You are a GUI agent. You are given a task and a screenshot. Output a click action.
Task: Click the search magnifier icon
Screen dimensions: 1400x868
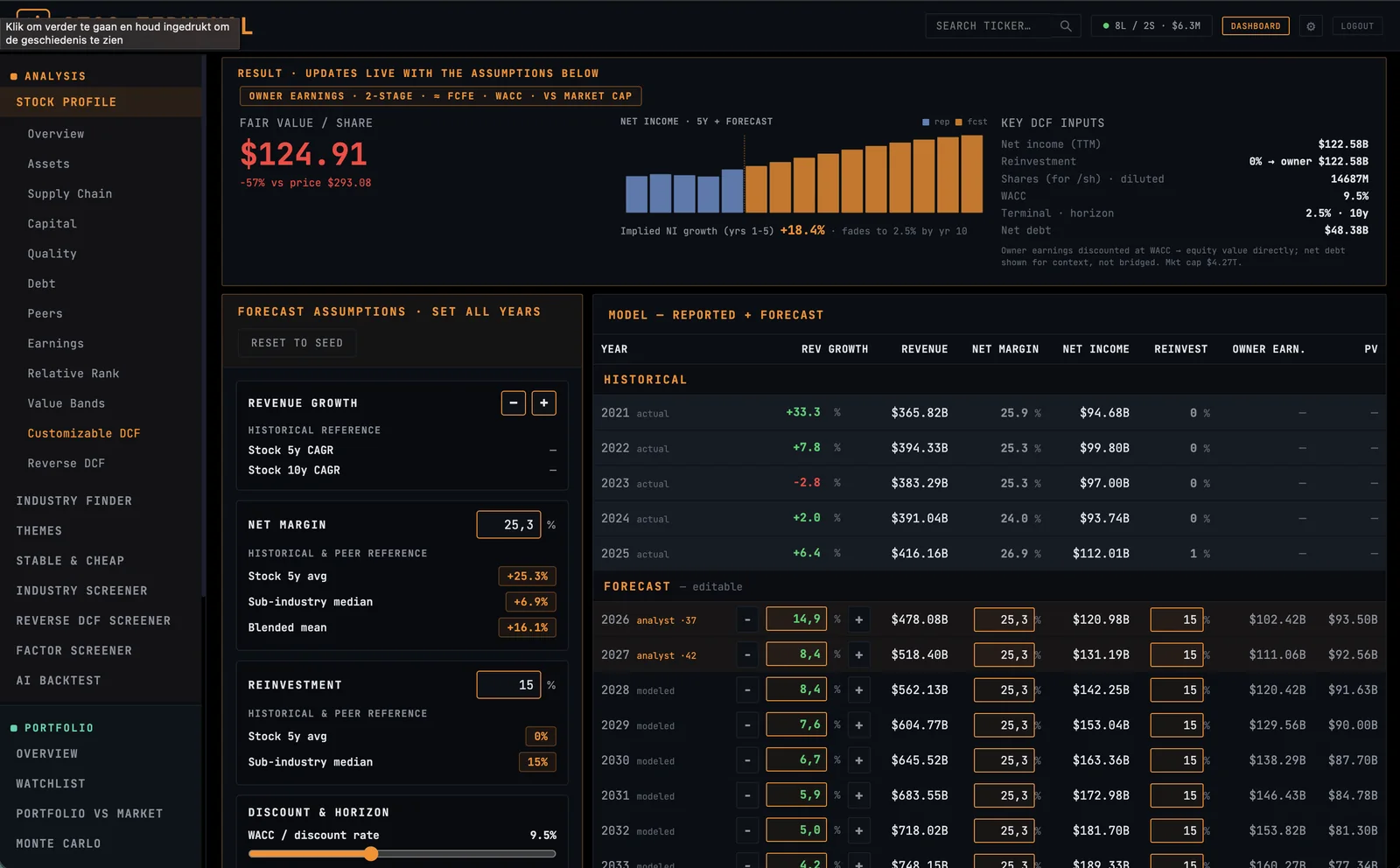click(x=1065, y=26)
